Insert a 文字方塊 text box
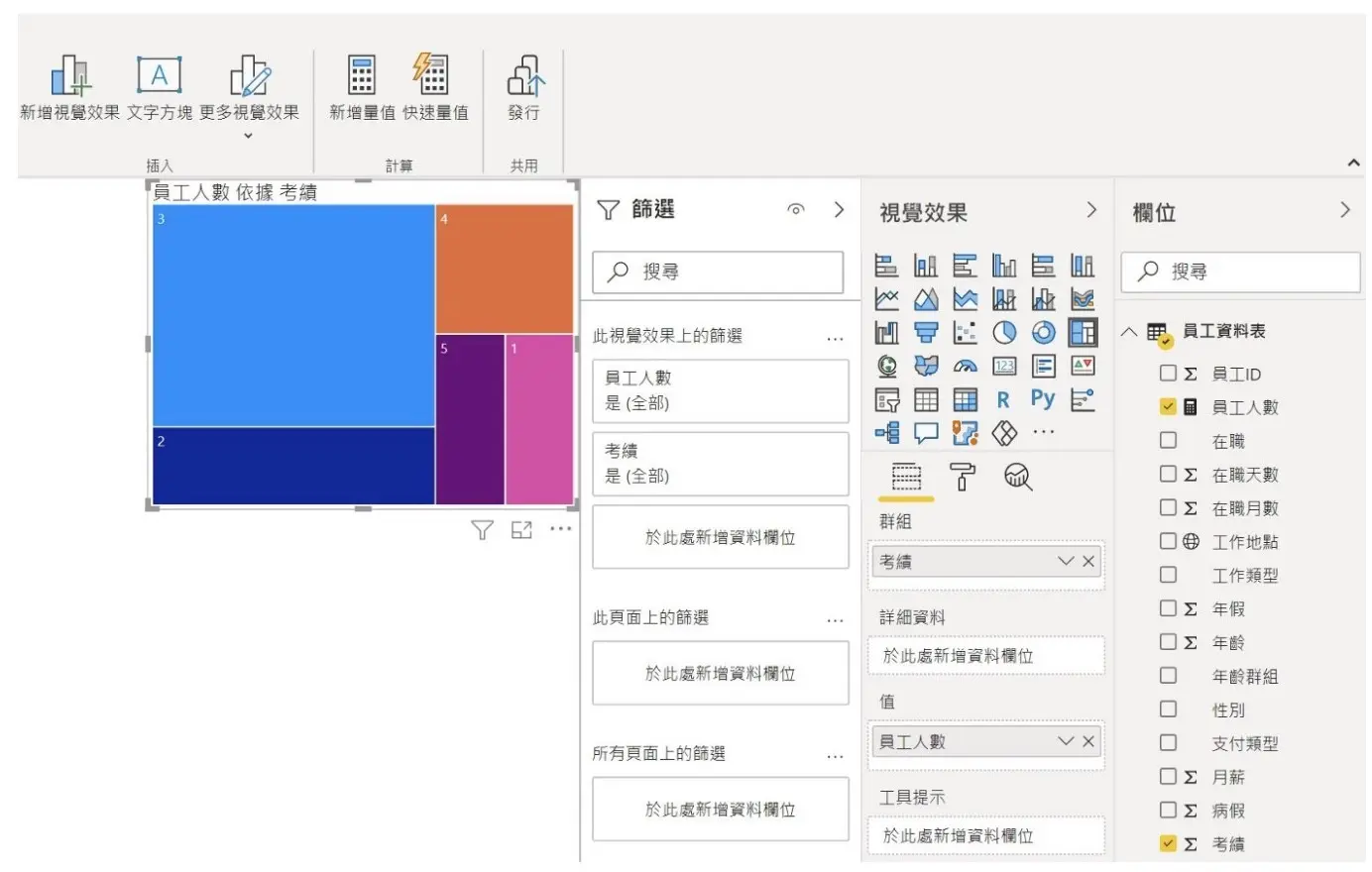Screen dimensions: 1372x872 [x=160, y=89]
